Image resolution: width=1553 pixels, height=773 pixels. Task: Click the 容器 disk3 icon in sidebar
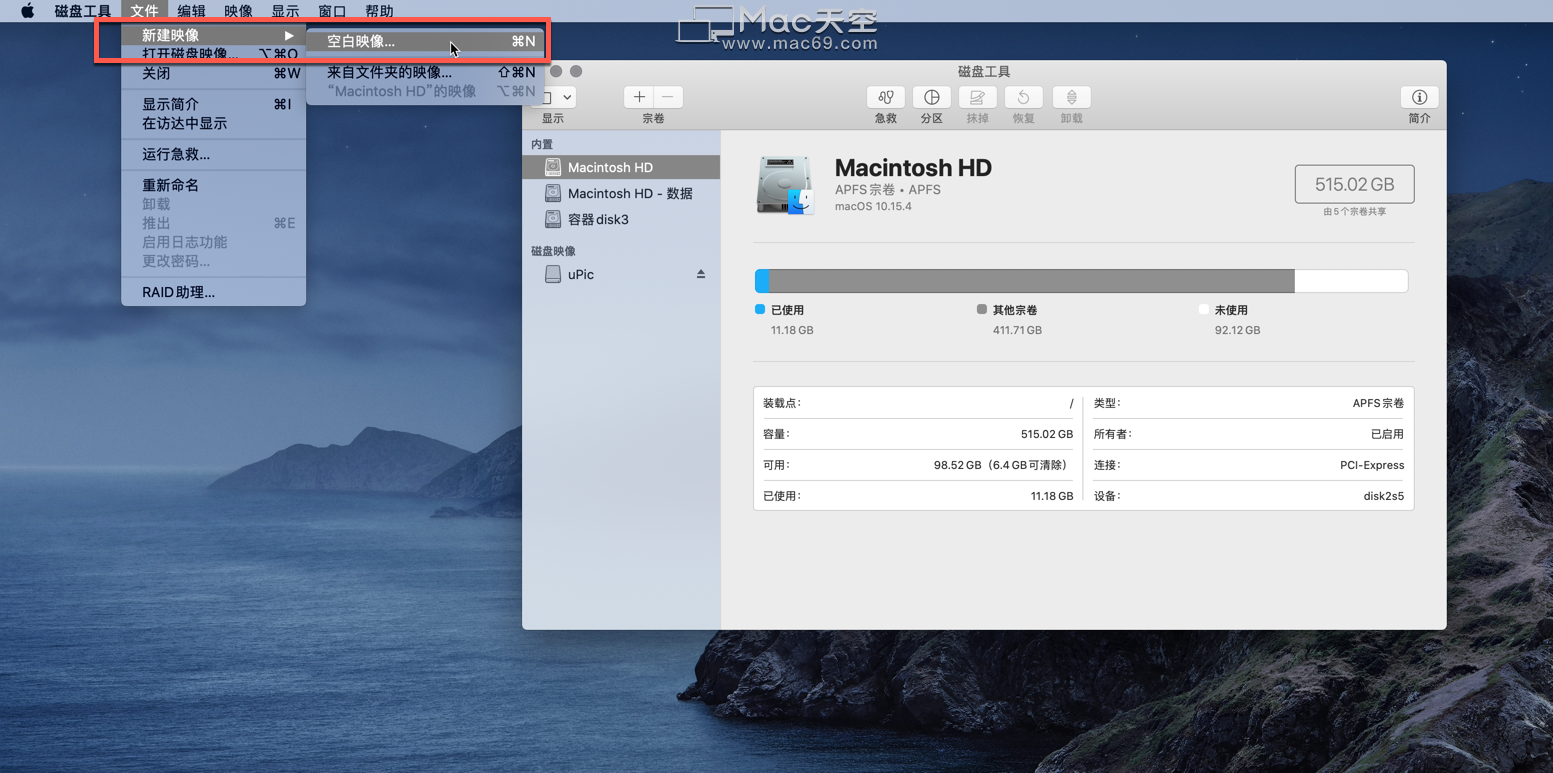[x=553, y=219]
